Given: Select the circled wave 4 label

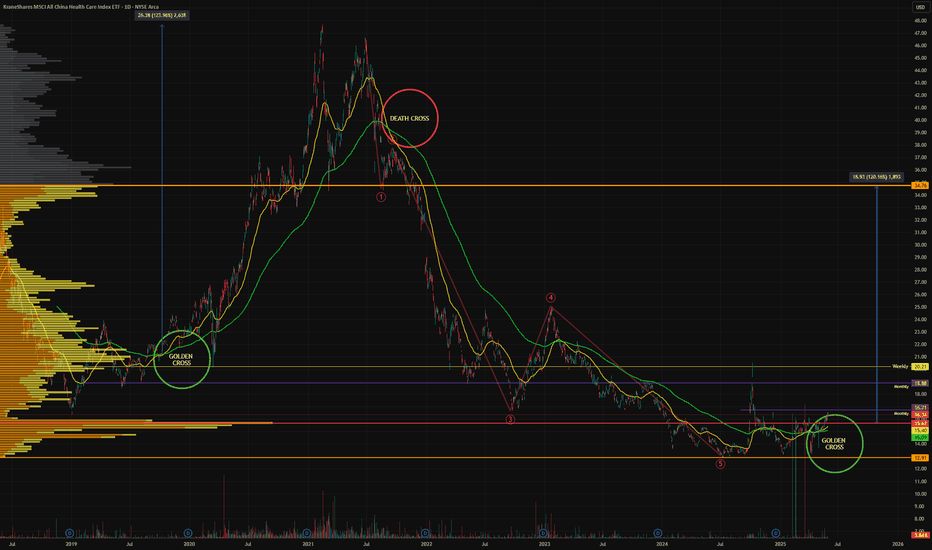Looking at the screenshot, I should pos(550,297).
